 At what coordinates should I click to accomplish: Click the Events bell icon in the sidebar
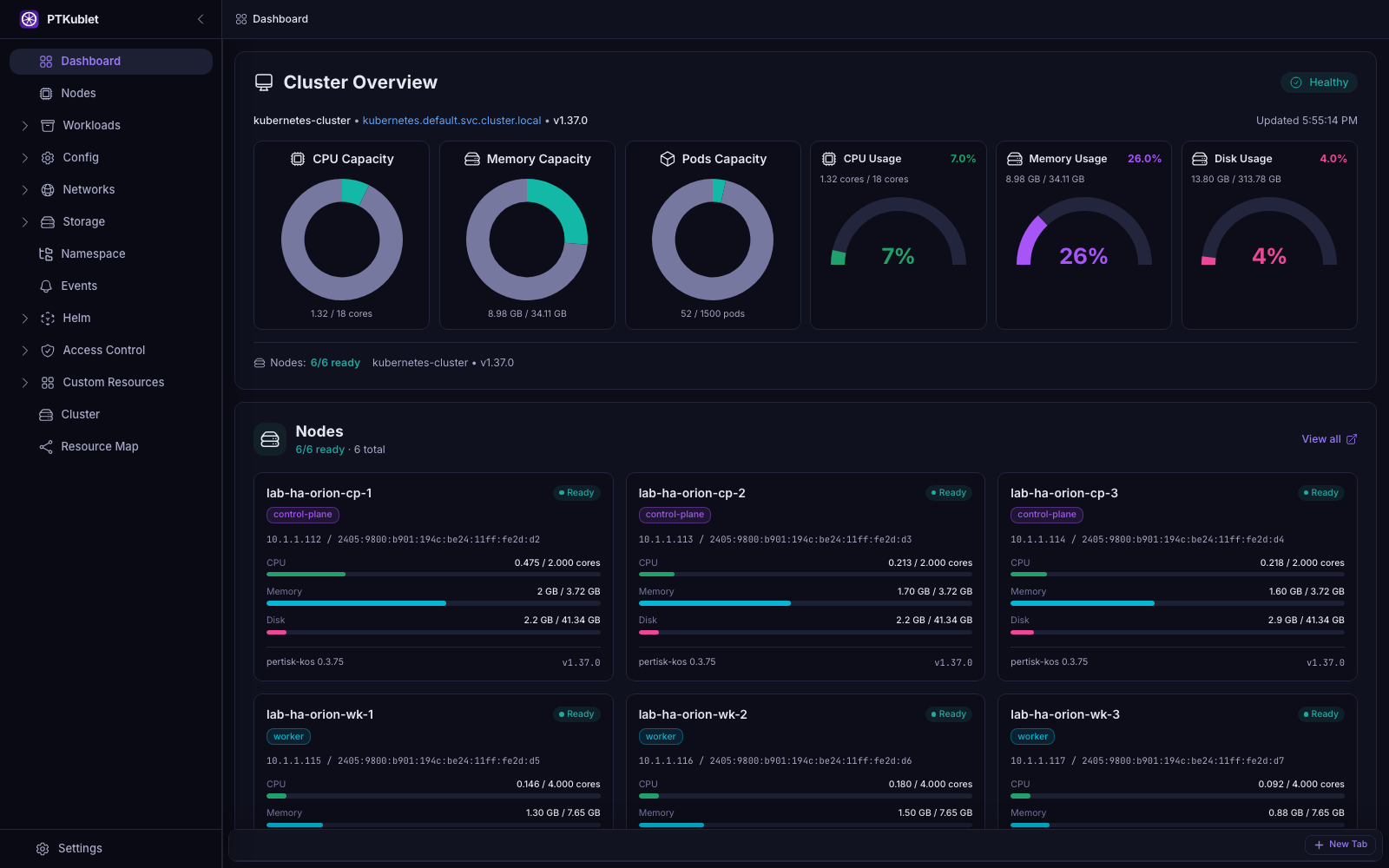46,286
